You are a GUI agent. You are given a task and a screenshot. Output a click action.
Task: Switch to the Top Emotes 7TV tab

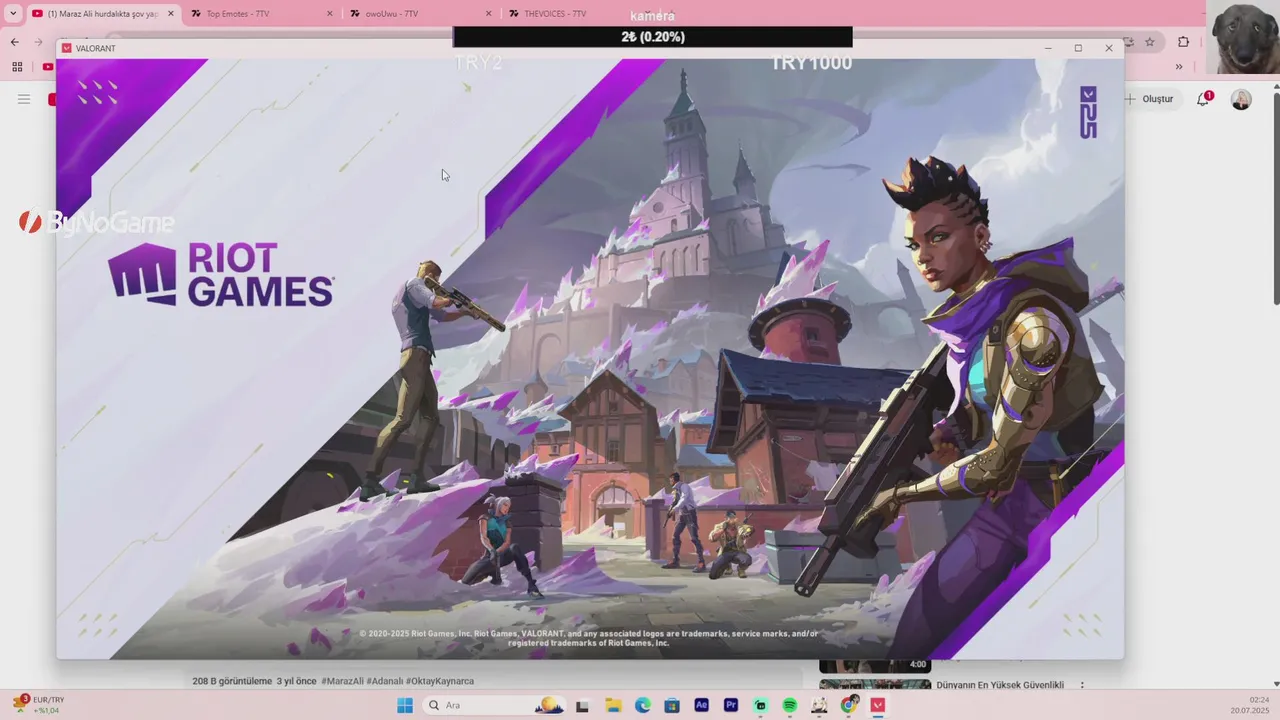pos(260,14)
